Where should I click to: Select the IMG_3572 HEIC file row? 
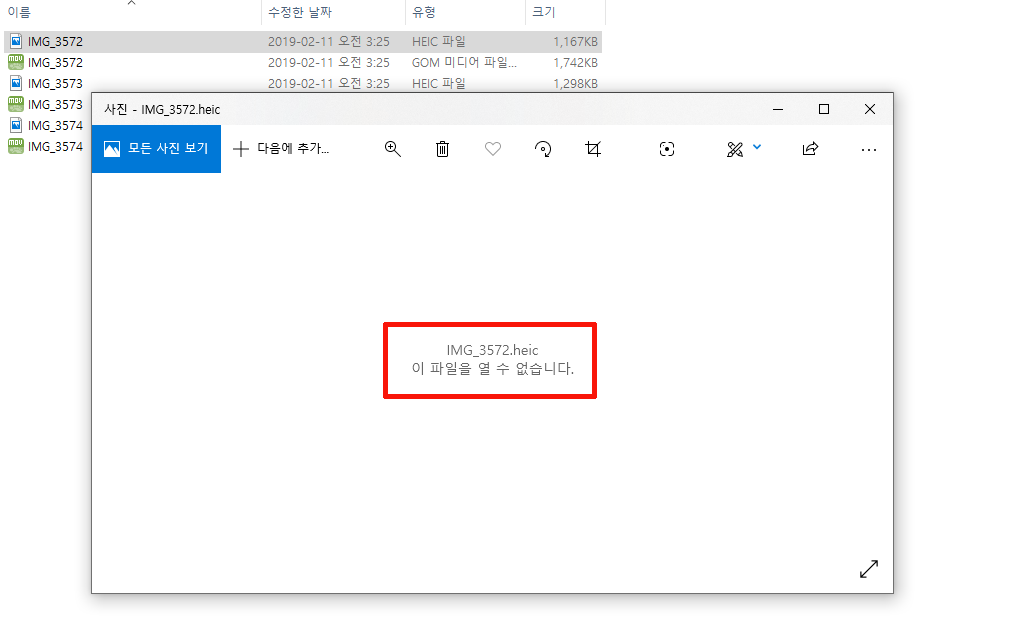pos(303,41)
